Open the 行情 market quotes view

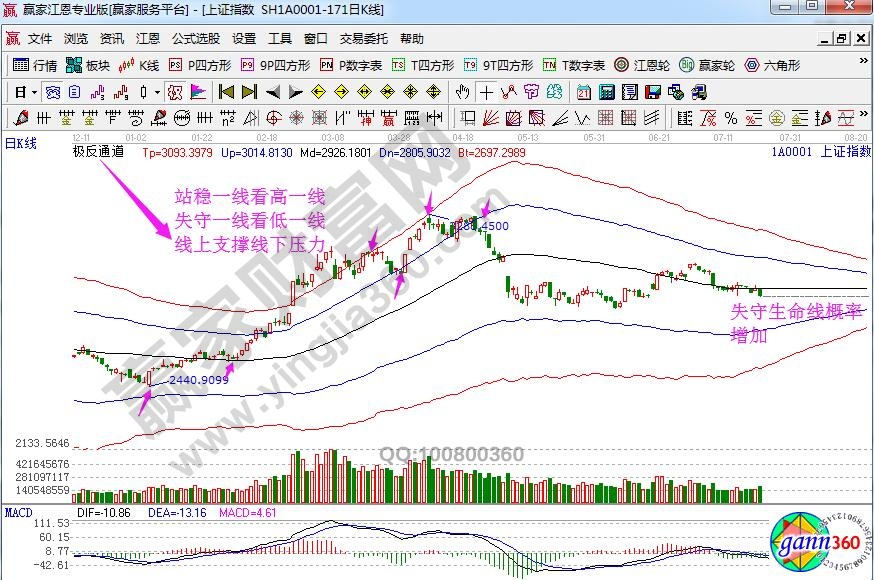point(36,65)
